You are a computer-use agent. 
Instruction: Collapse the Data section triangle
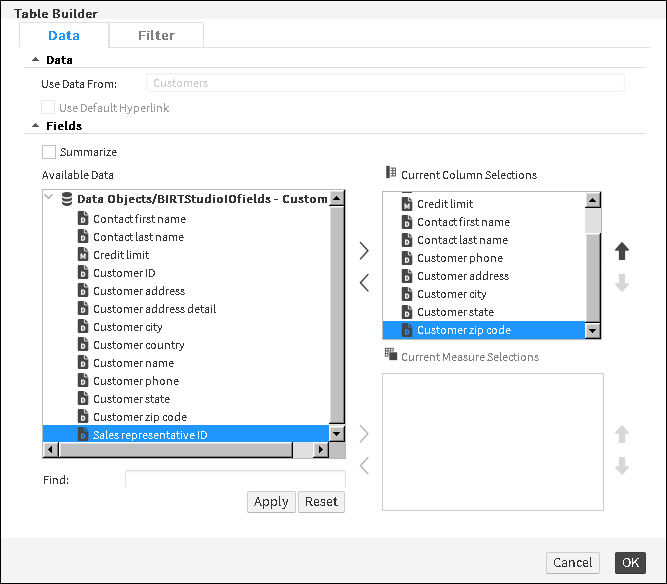pyautogui.click(x=36, y=60)
